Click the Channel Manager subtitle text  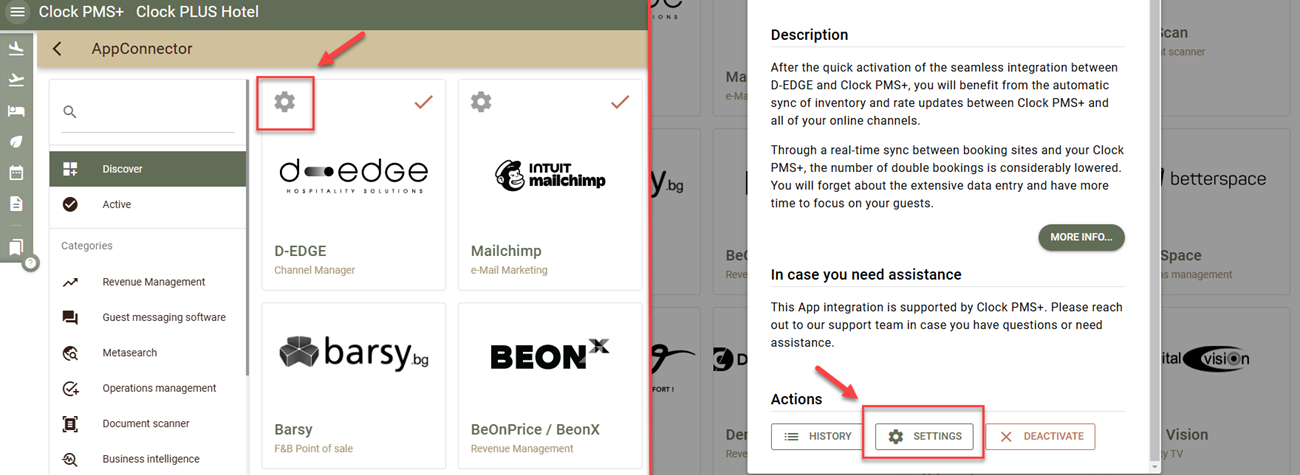314,270
